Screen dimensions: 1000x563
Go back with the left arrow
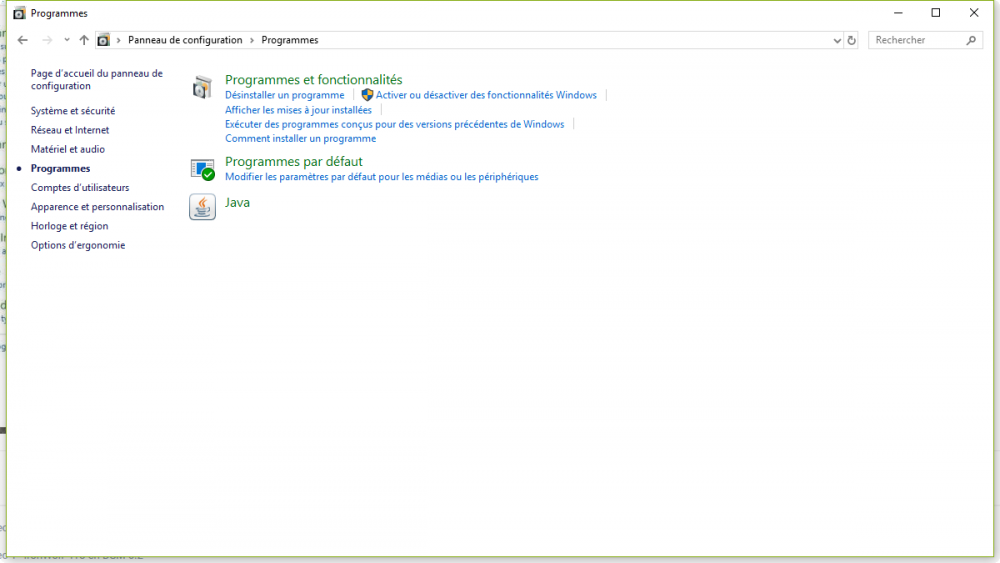pos(23,40)
